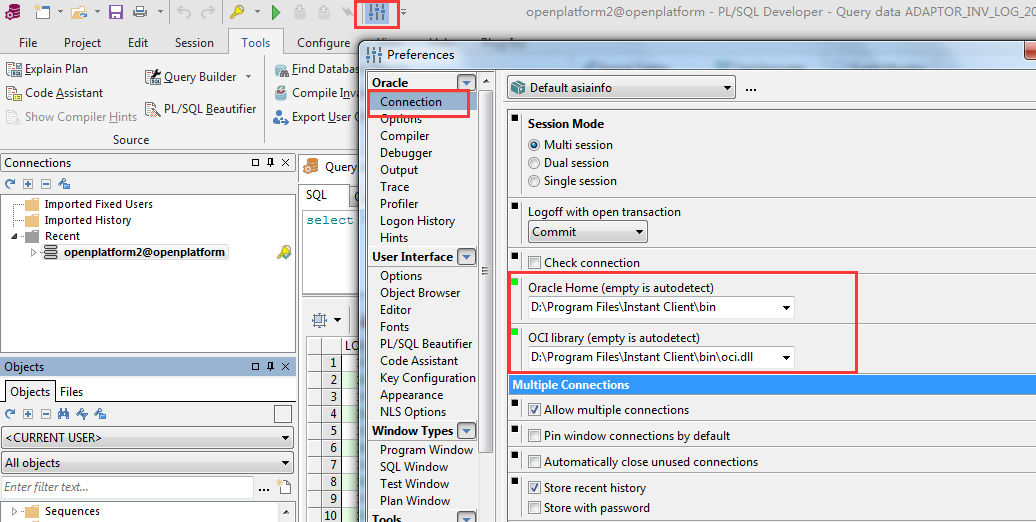
Task: Open Preferences via the sliders toolbar icon
Action: 377,13
